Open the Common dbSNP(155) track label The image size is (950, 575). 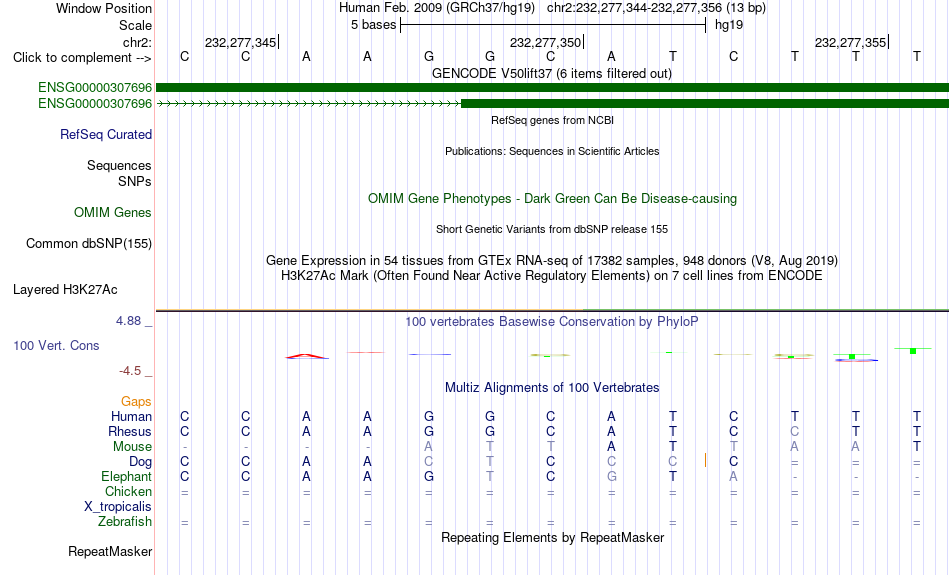(x=89, y=244)
